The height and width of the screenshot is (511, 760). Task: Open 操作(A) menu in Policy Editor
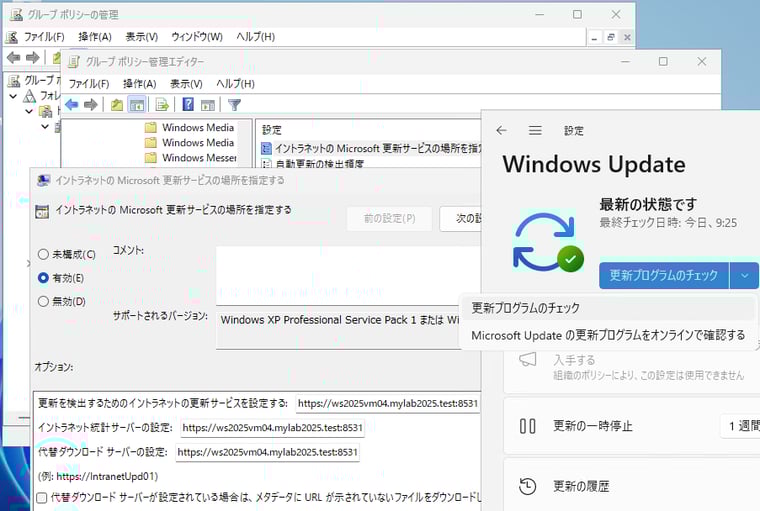coord(140,83)
